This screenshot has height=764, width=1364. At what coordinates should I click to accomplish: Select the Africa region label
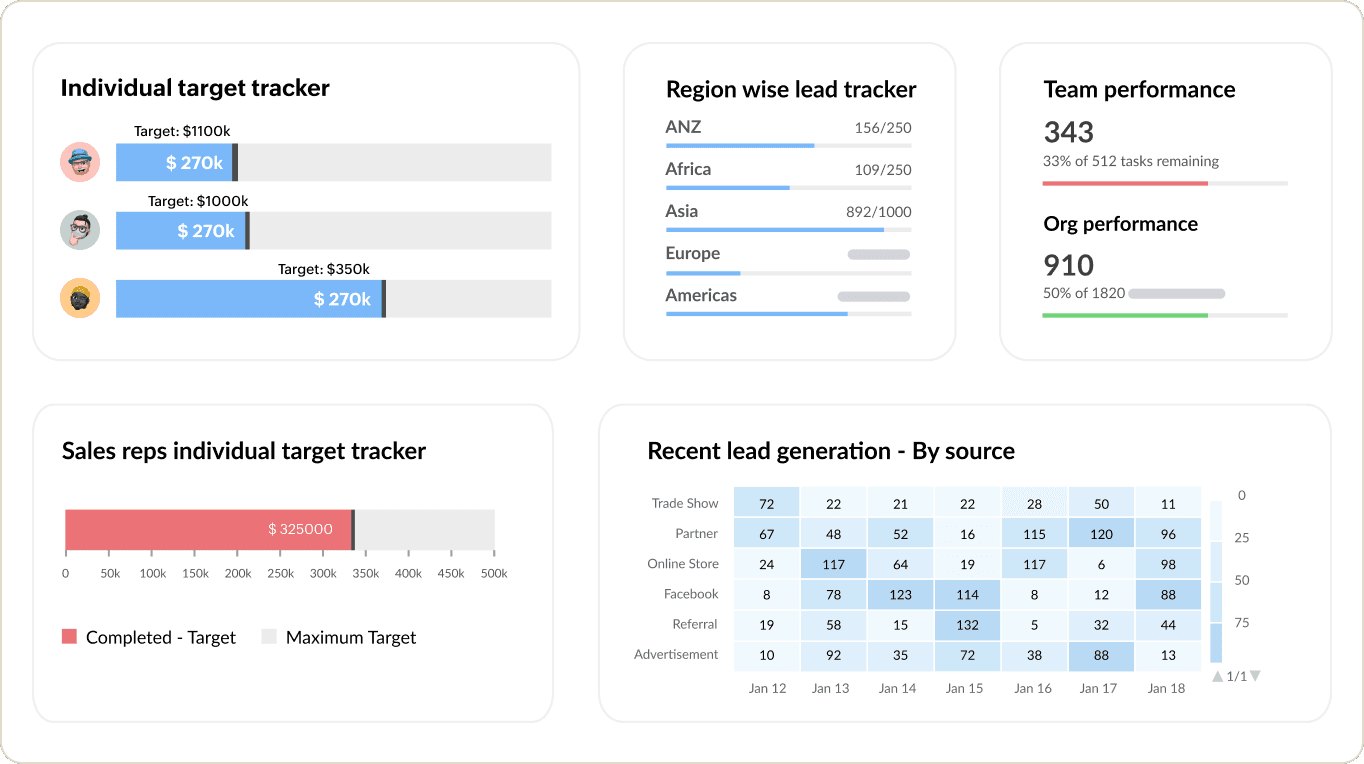[689, 169]
